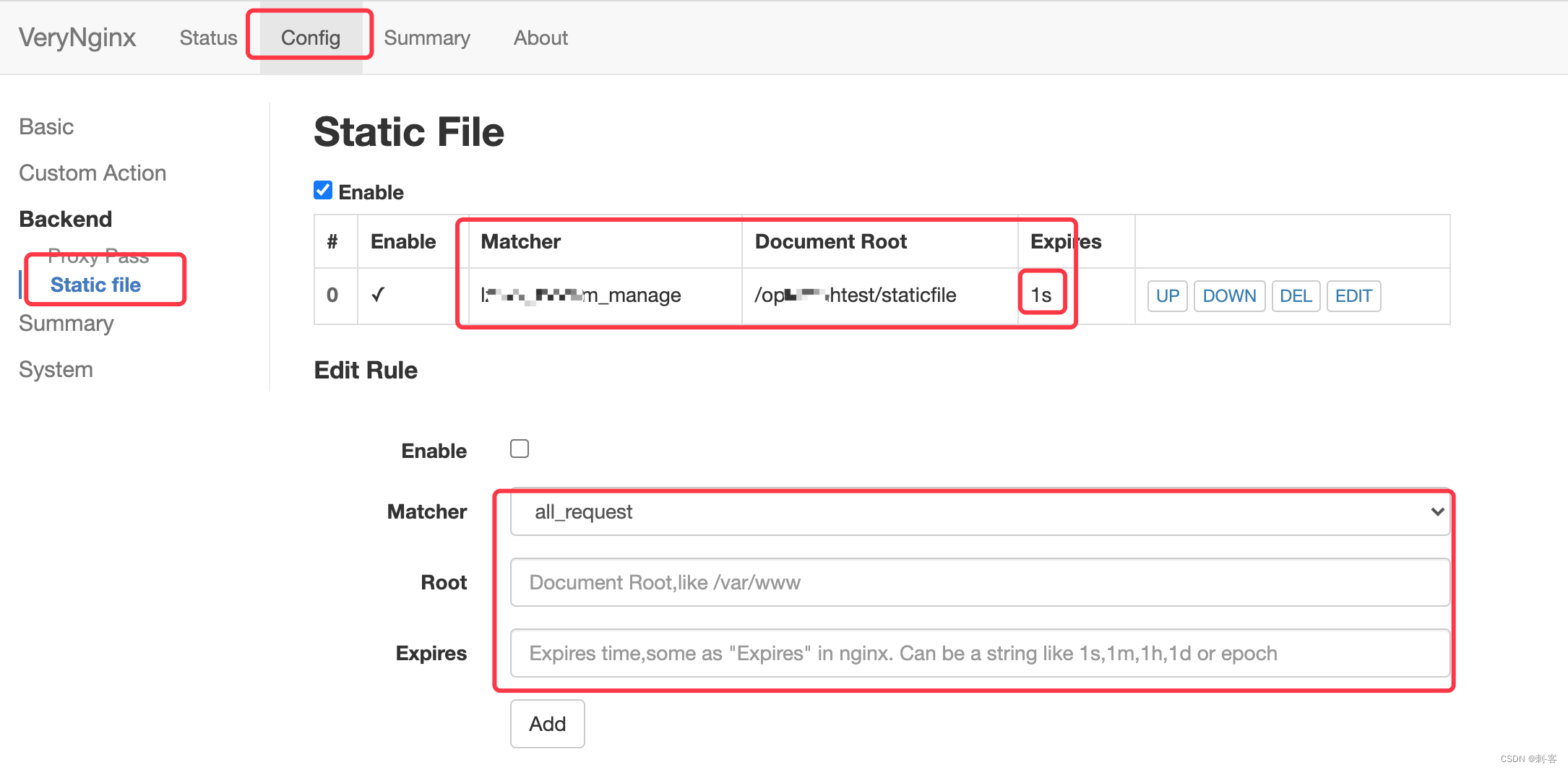The height and width of the screenshot is (770, 1568).
Task: Switch to the Status tab
Action: (x=208, y=38)
